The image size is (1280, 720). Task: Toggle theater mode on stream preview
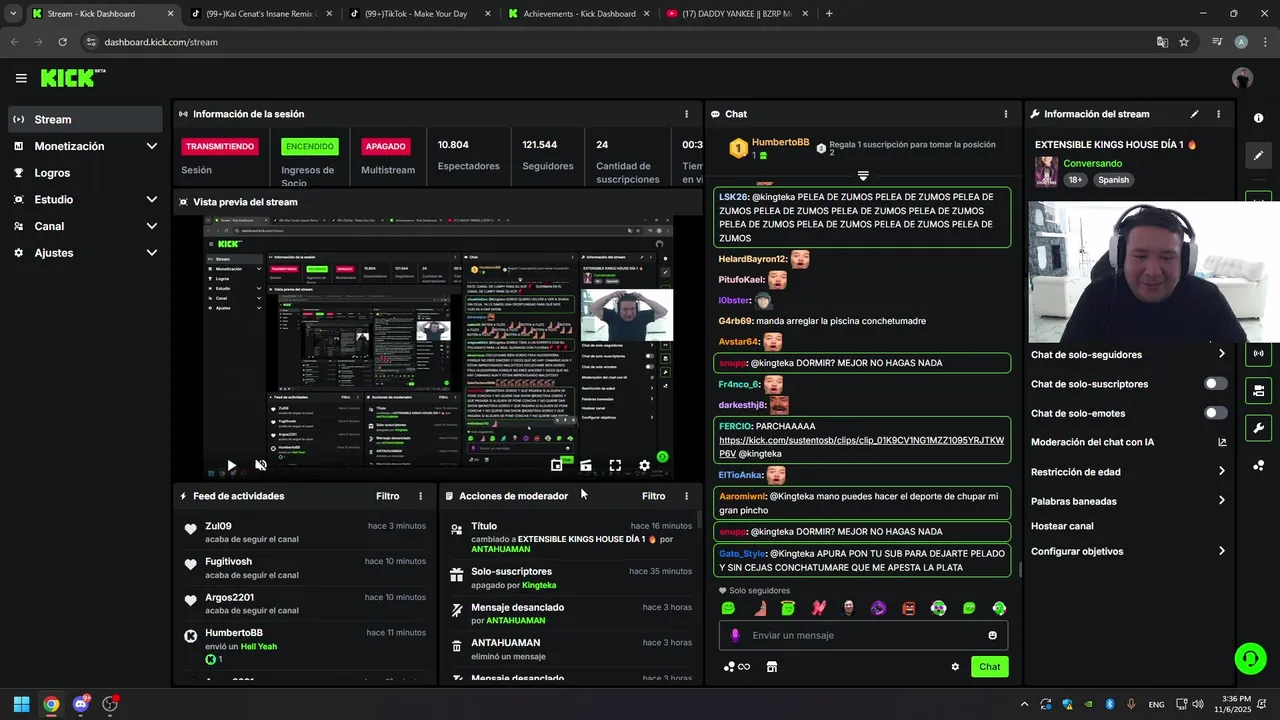point(586,465)
